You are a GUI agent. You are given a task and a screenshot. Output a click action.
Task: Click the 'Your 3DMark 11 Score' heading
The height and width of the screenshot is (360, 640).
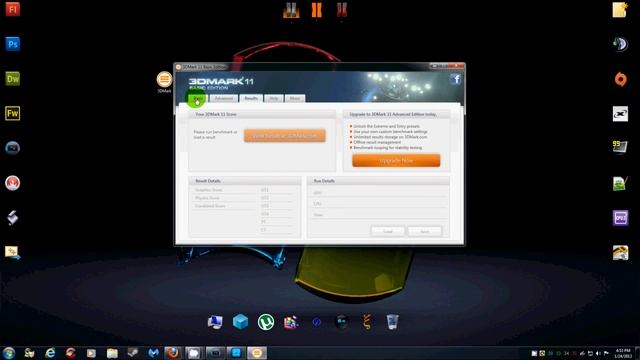pyautogui.click(x=216, y=114)
